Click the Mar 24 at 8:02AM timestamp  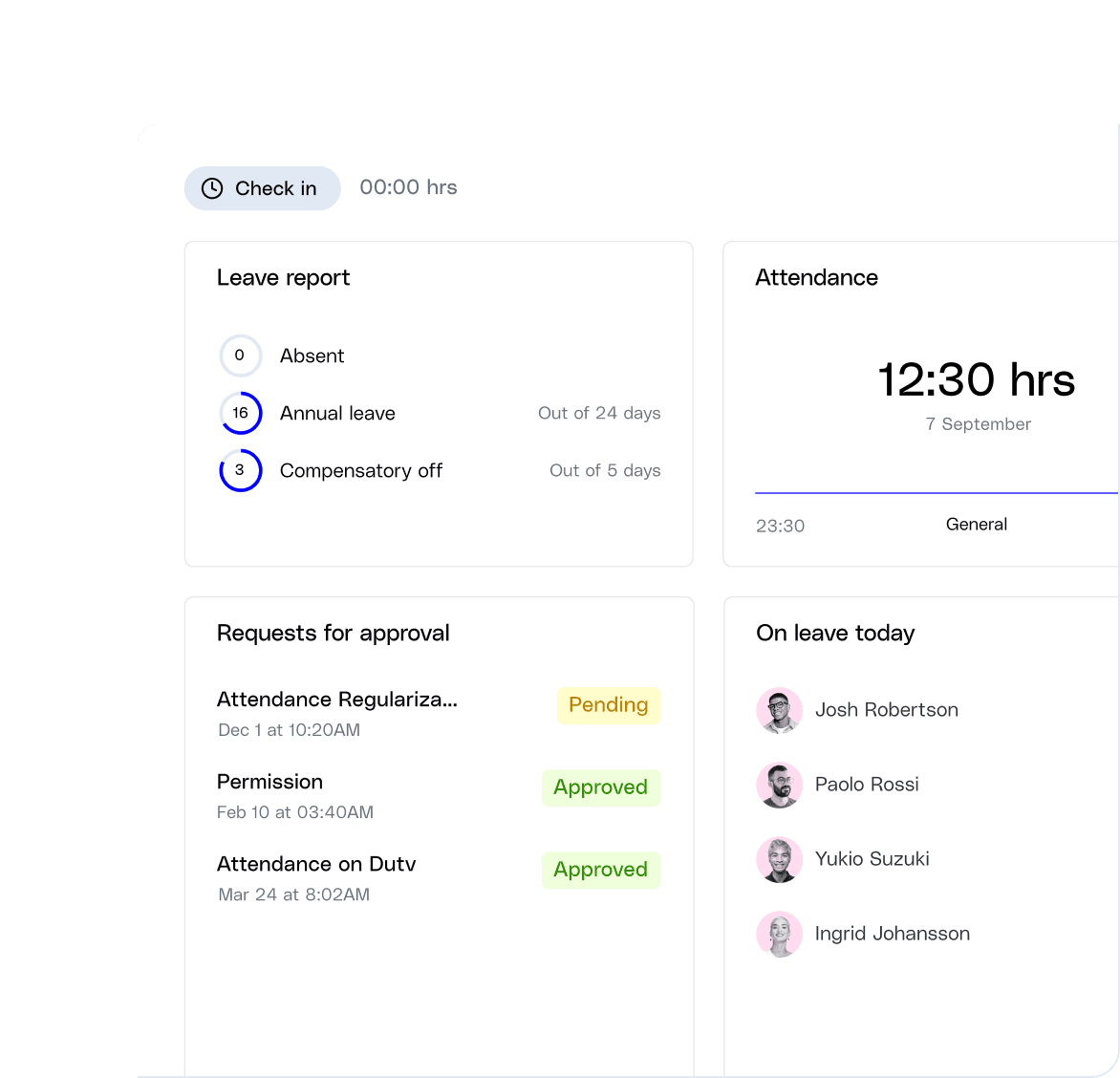(x=293, y=895)
